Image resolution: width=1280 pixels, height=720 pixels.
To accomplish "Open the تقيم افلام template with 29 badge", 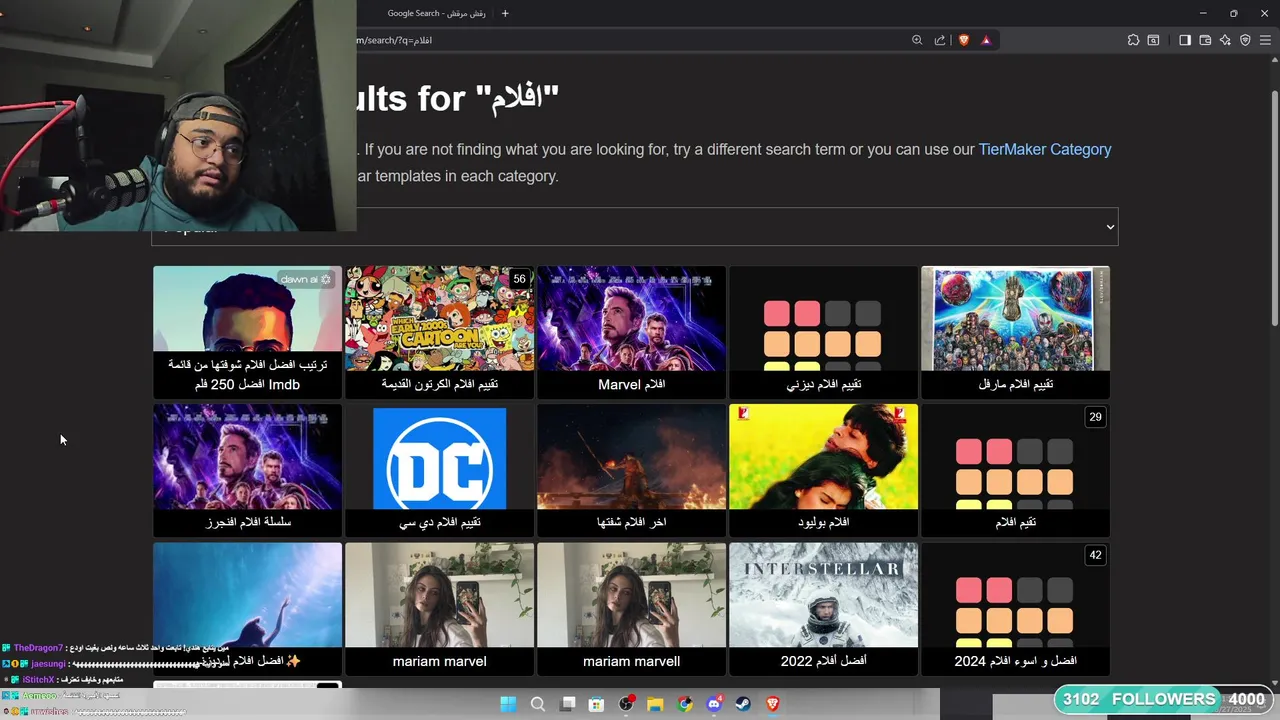I will pos(1015,470).
